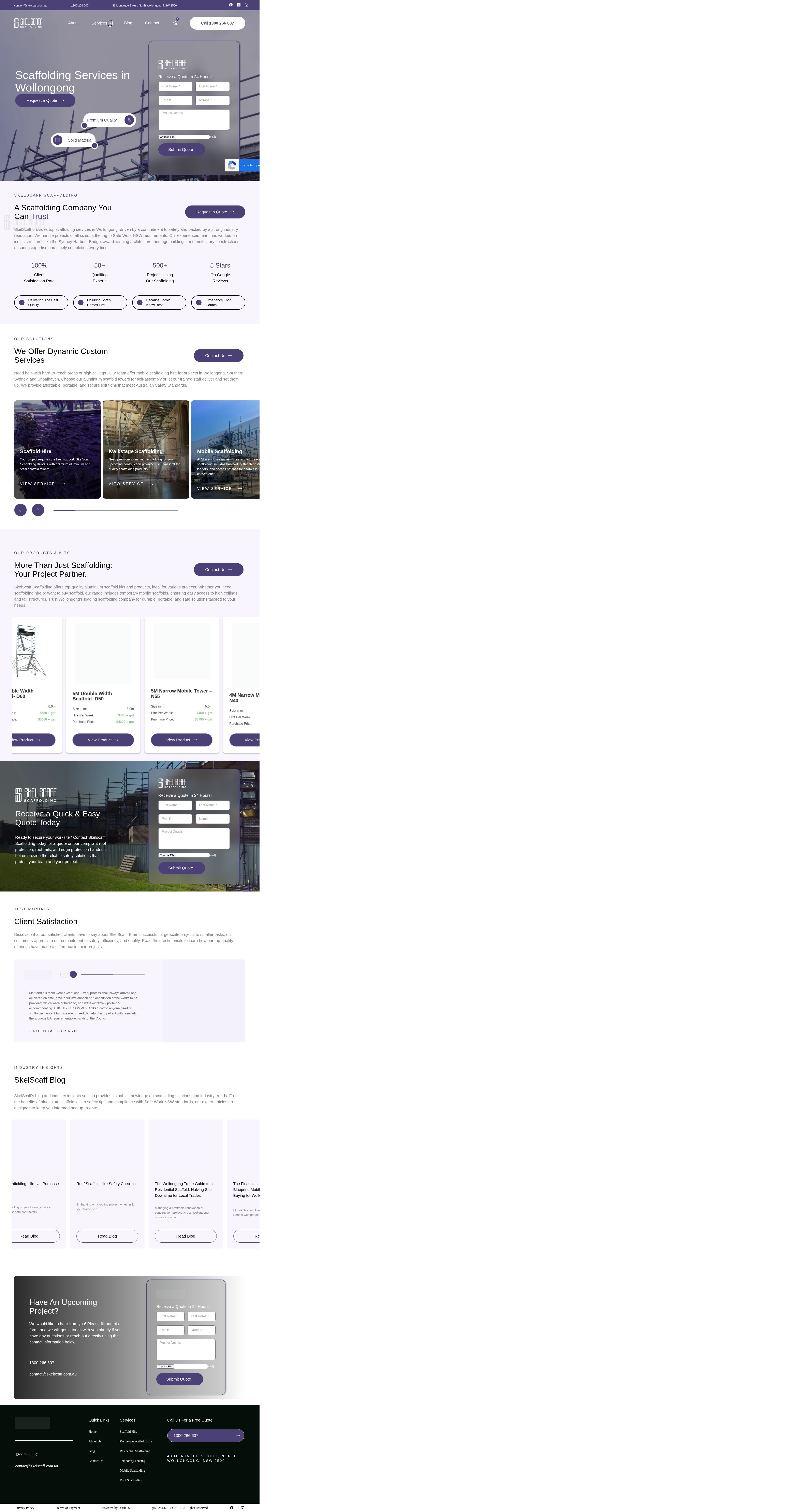
Task: Open the Privacy Policy link
Action: [x=25, y=1508]
